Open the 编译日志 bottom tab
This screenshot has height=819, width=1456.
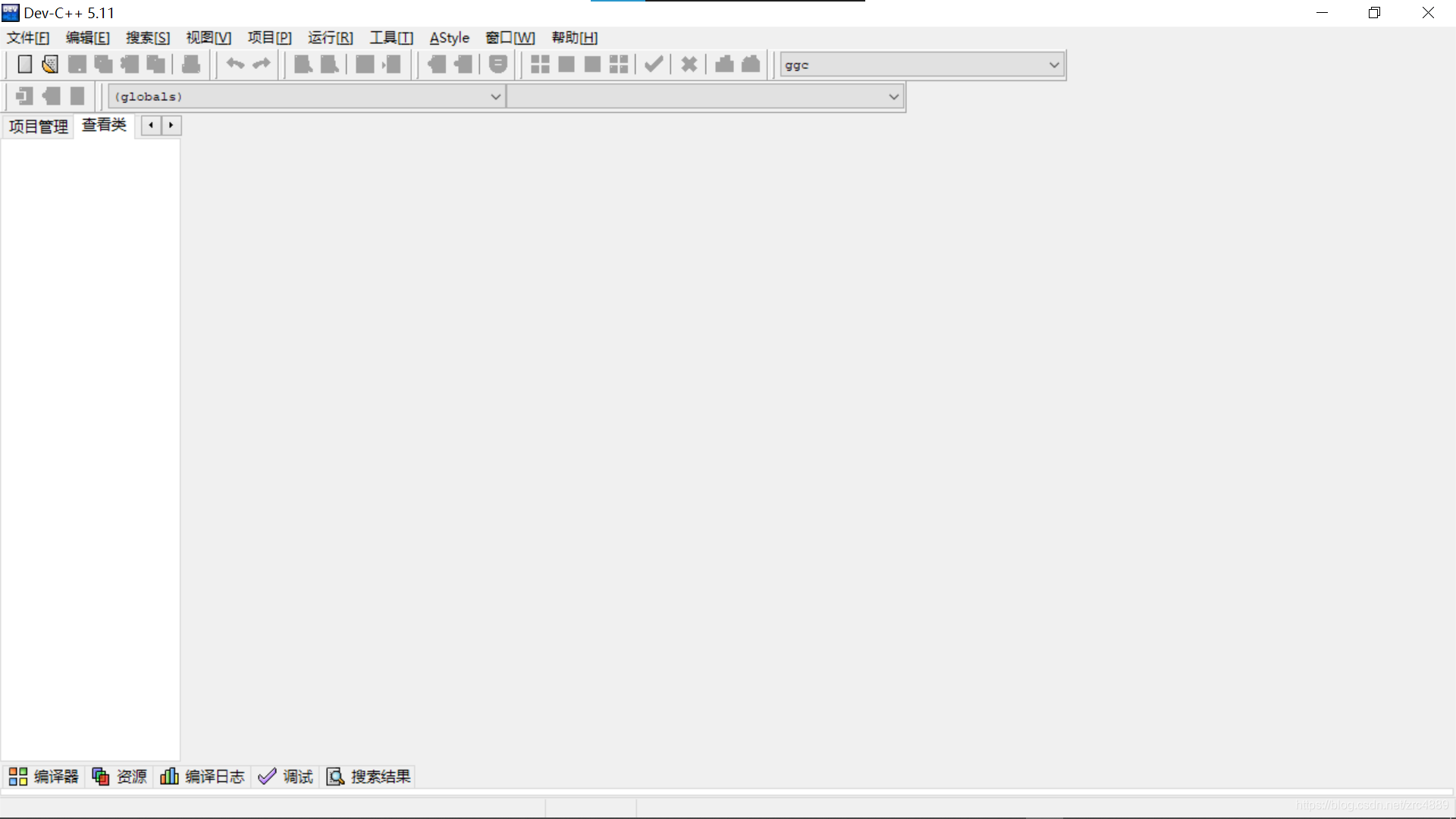(x=202, y=777)
